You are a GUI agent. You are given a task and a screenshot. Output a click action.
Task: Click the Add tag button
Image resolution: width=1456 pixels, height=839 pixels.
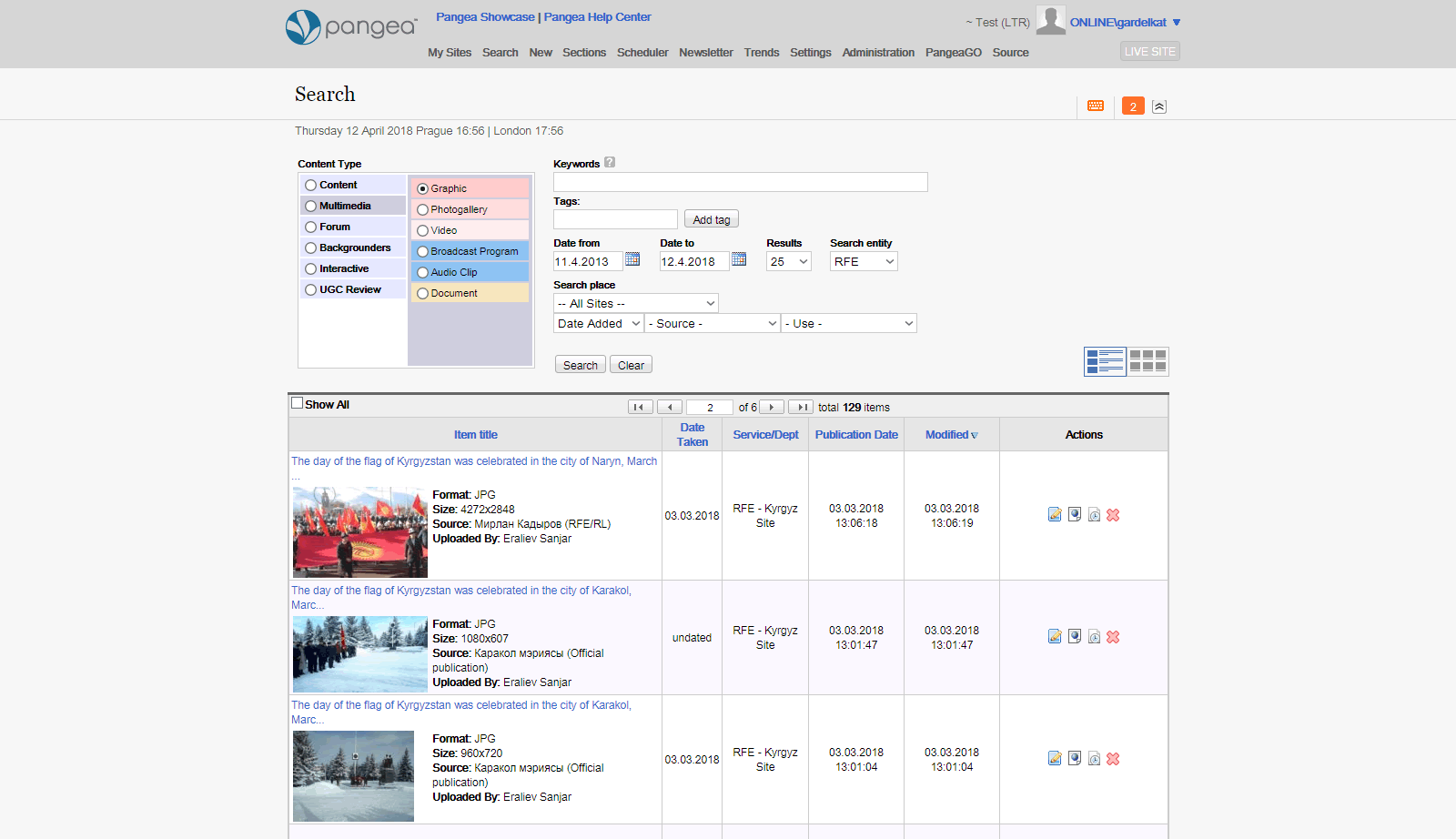[712, 219]
